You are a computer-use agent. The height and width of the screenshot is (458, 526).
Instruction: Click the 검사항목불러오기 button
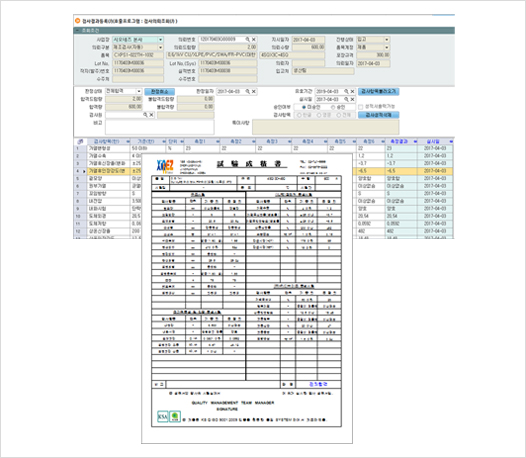tap(378, 92)
